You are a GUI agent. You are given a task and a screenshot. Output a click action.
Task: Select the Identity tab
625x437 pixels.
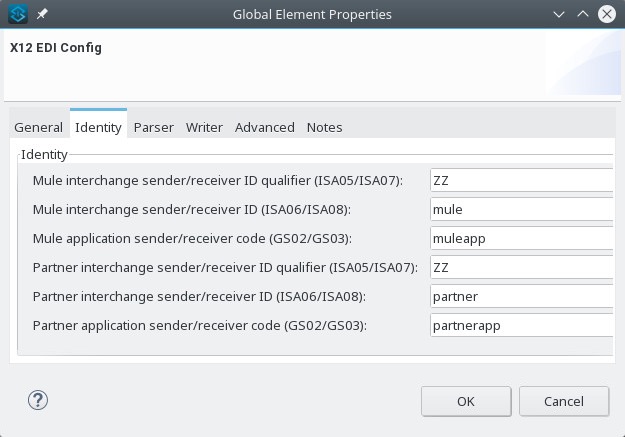(x=98, y=128)
